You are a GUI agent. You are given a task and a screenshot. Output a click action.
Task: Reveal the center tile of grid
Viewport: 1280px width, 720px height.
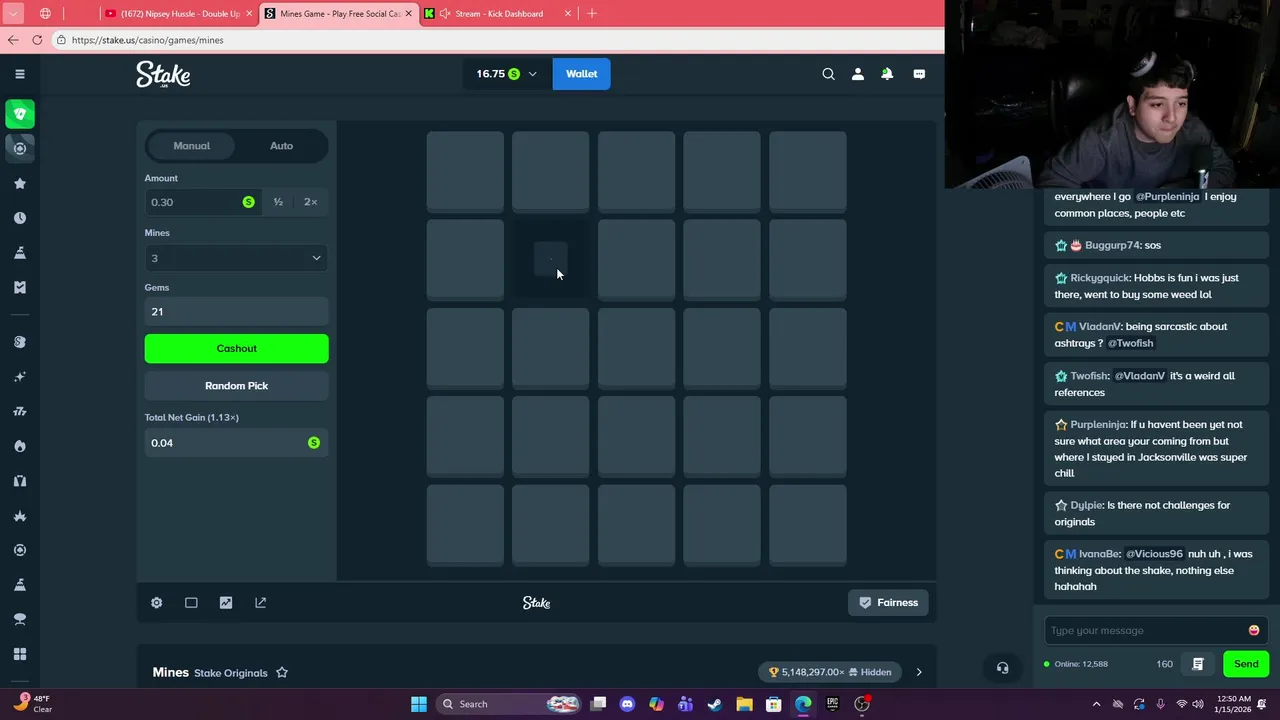(636, 347)
